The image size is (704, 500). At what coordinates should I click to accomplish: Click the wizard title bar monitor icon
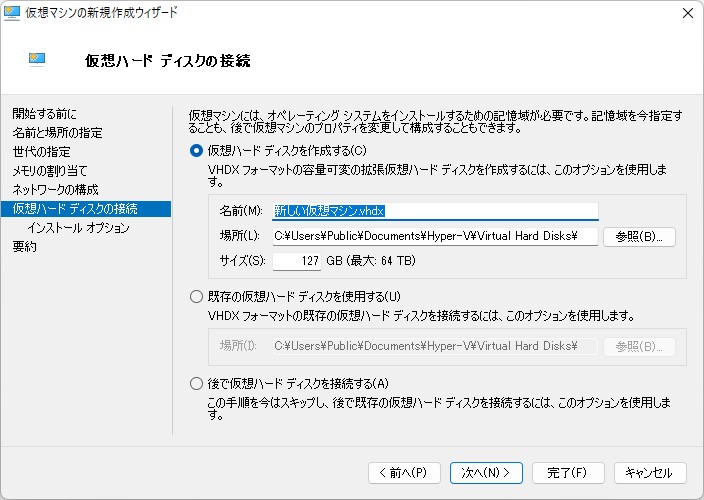pos(12,13)
